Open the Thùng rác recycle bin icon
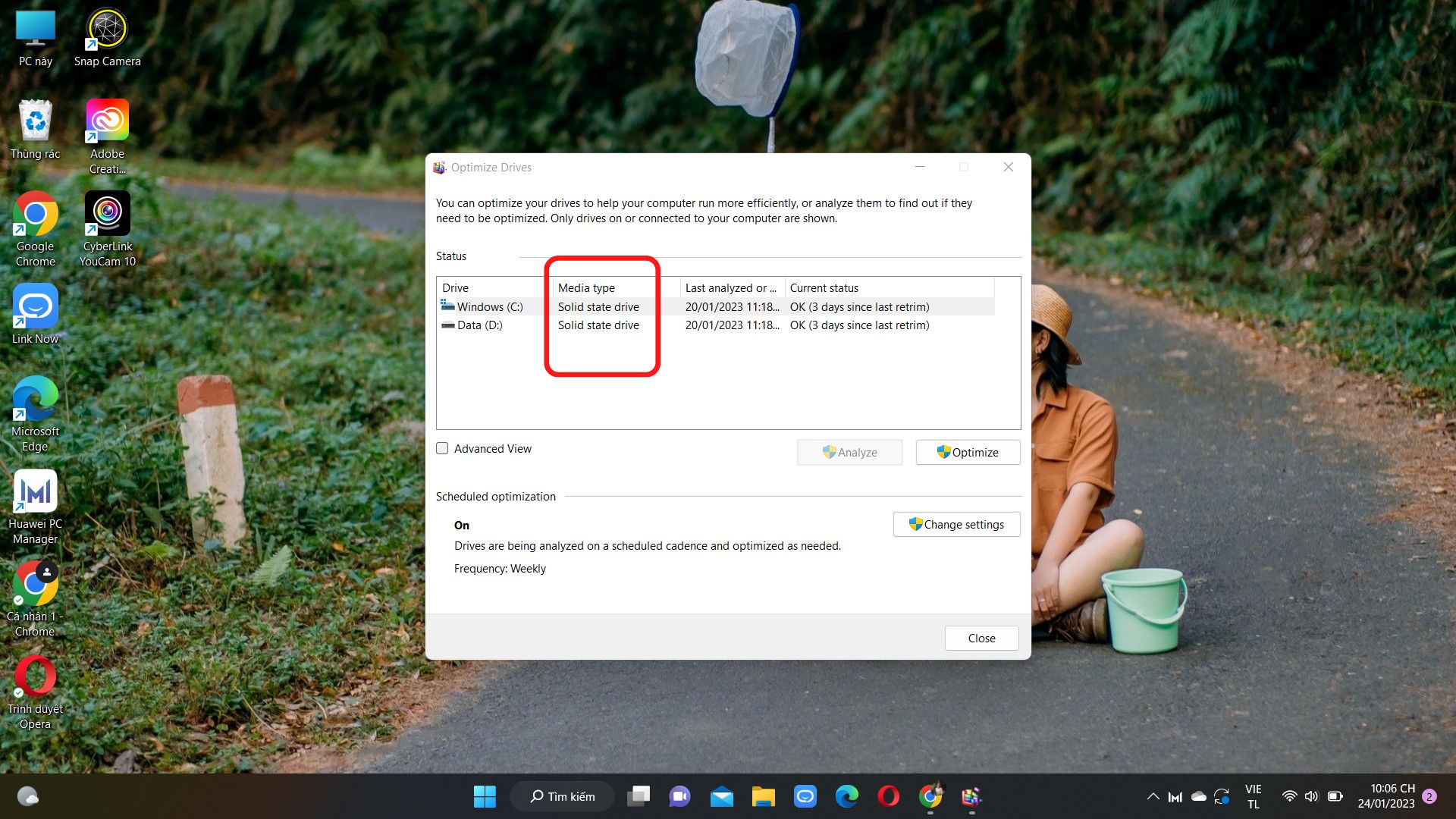 [36, 130]
